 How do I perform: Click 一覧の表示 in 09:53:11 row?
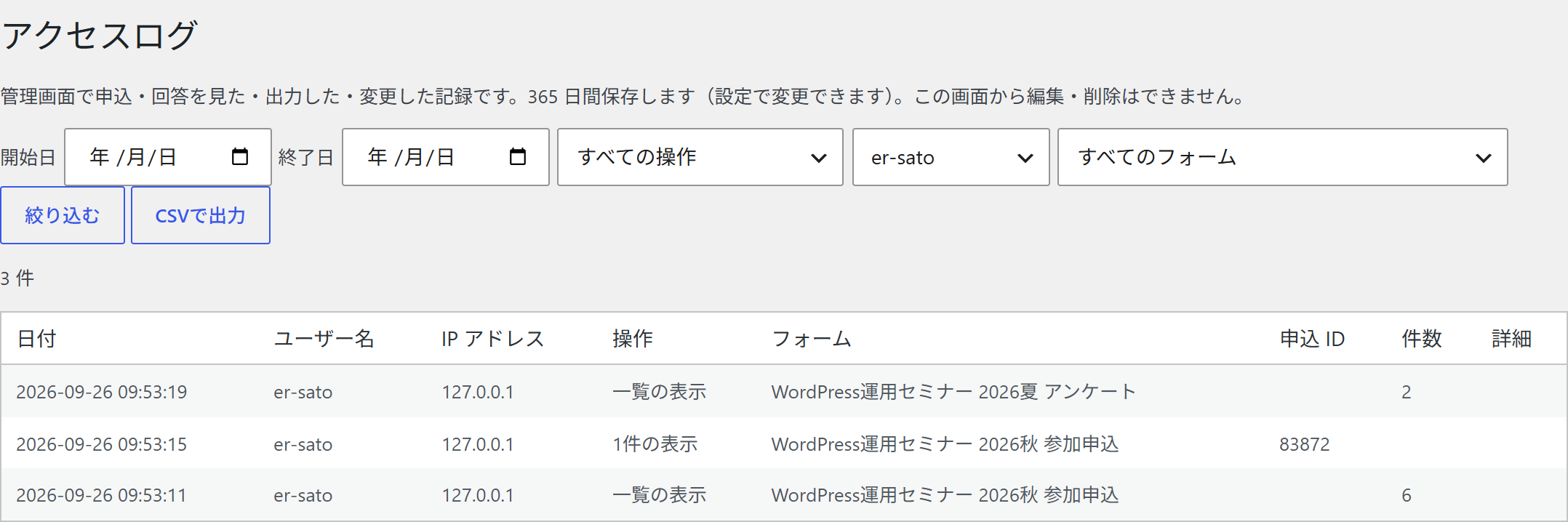click(660, 495)
